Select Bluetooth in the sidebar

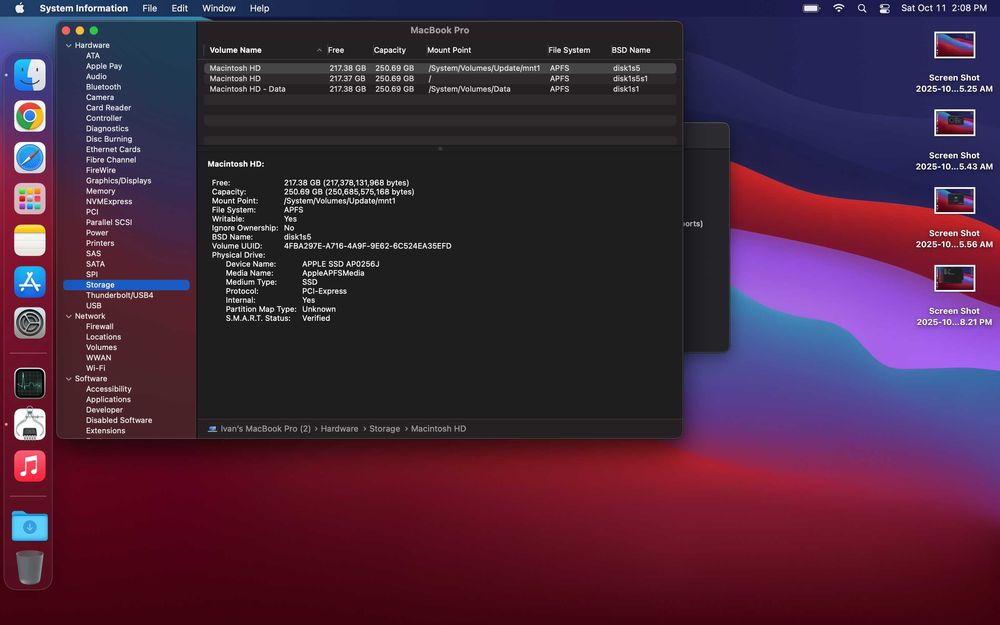click(x=103, y=87)
